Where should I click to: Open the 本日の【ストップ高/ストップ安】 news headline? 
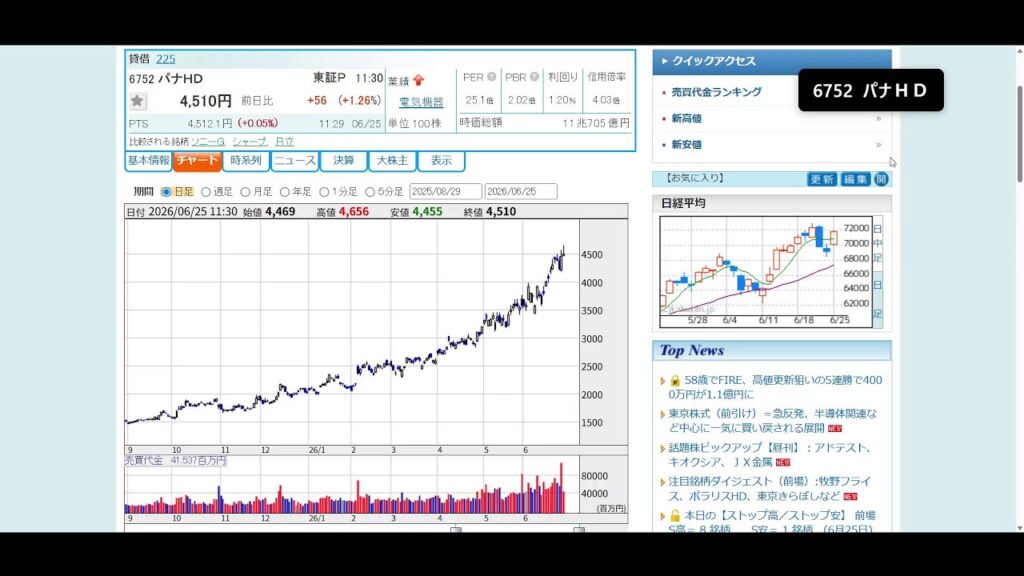click(x=773, y=522)
